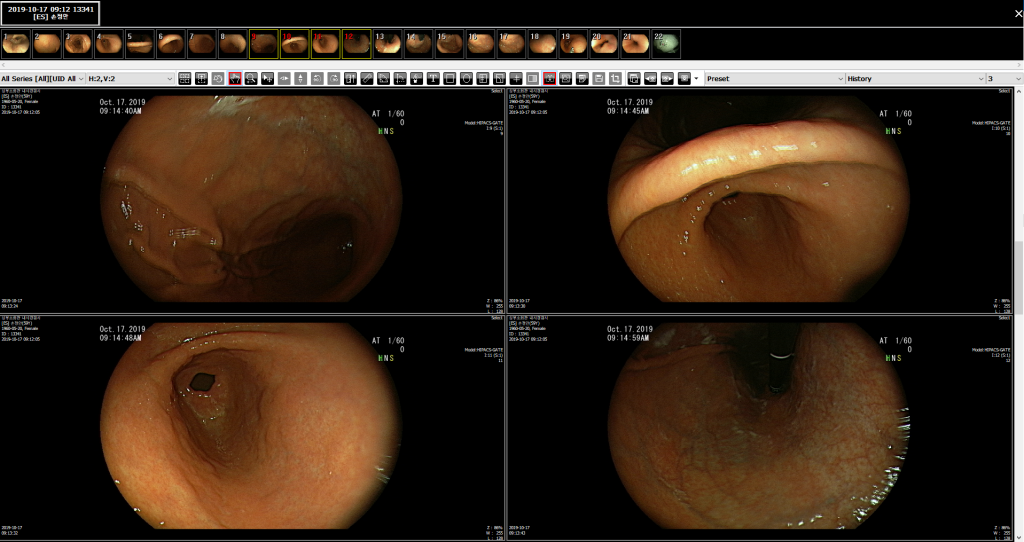Select the arrow pointer tool
This screenshot has height=542, width=1024.
(x=268, y=78)
